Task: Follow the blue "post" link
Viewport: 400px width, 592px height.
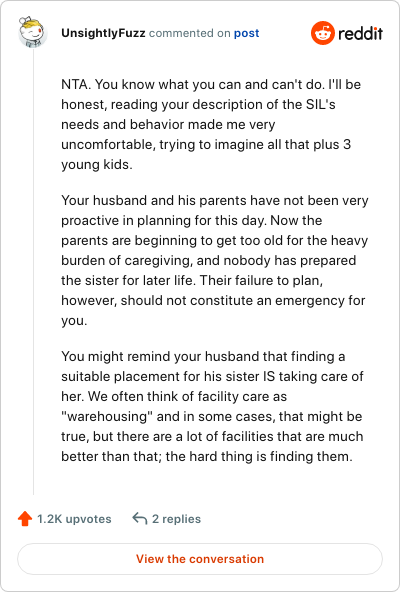Action: [x=246, y=33]
